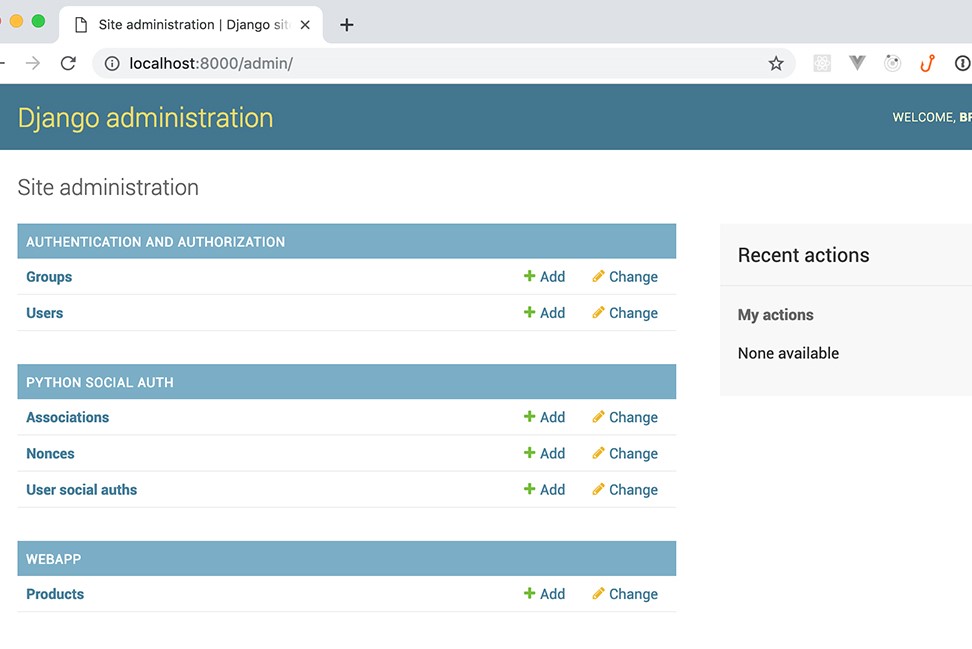Change Groups entries
The height and width of the screenshot is (649, 972).
[x=625, y=277]
